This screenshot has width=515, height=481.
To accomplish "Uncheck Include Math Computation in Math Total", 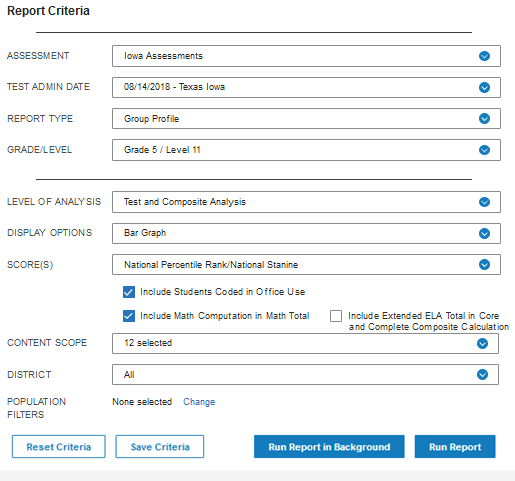I will point(129,316).
